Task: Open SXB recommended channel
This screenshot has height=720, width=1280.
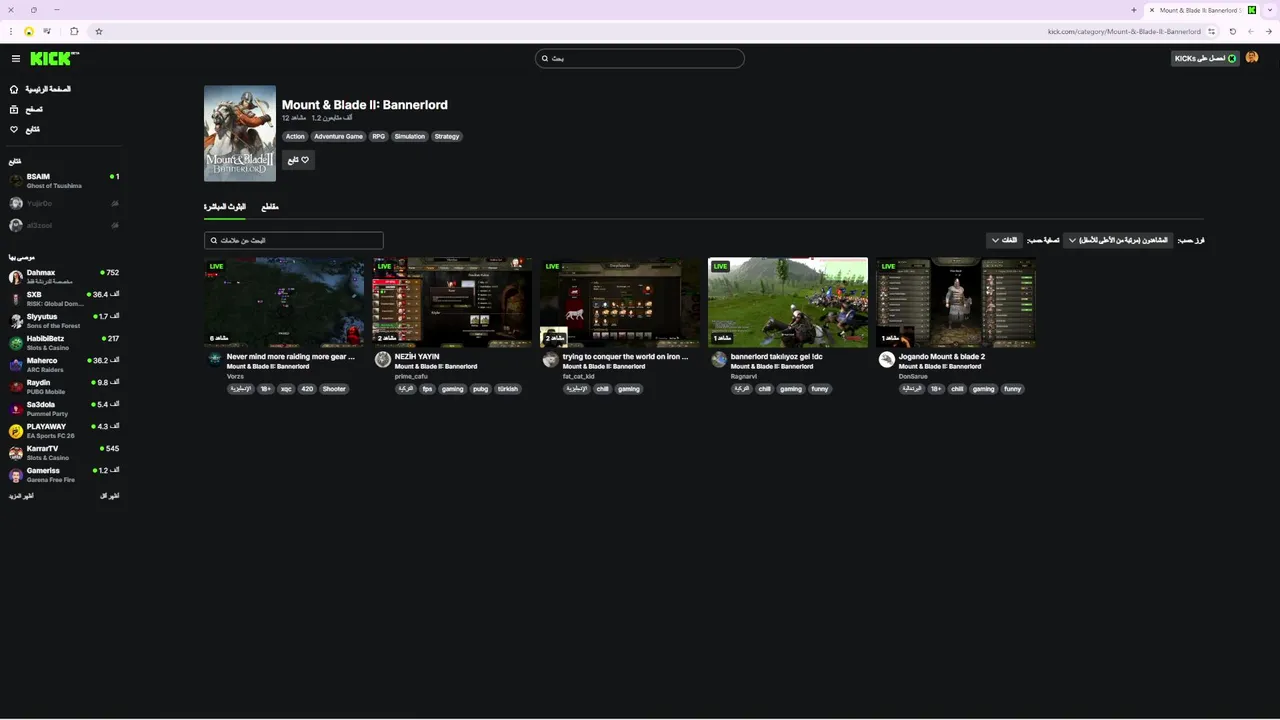Action: pos(64,298)
